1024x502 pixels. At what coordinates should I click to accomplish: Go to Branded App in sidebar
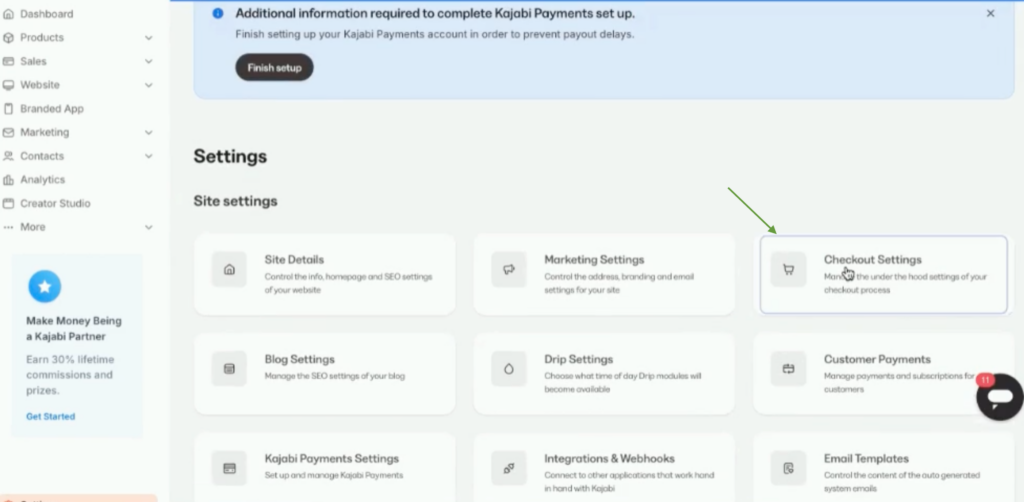click(x=52, y=108)
